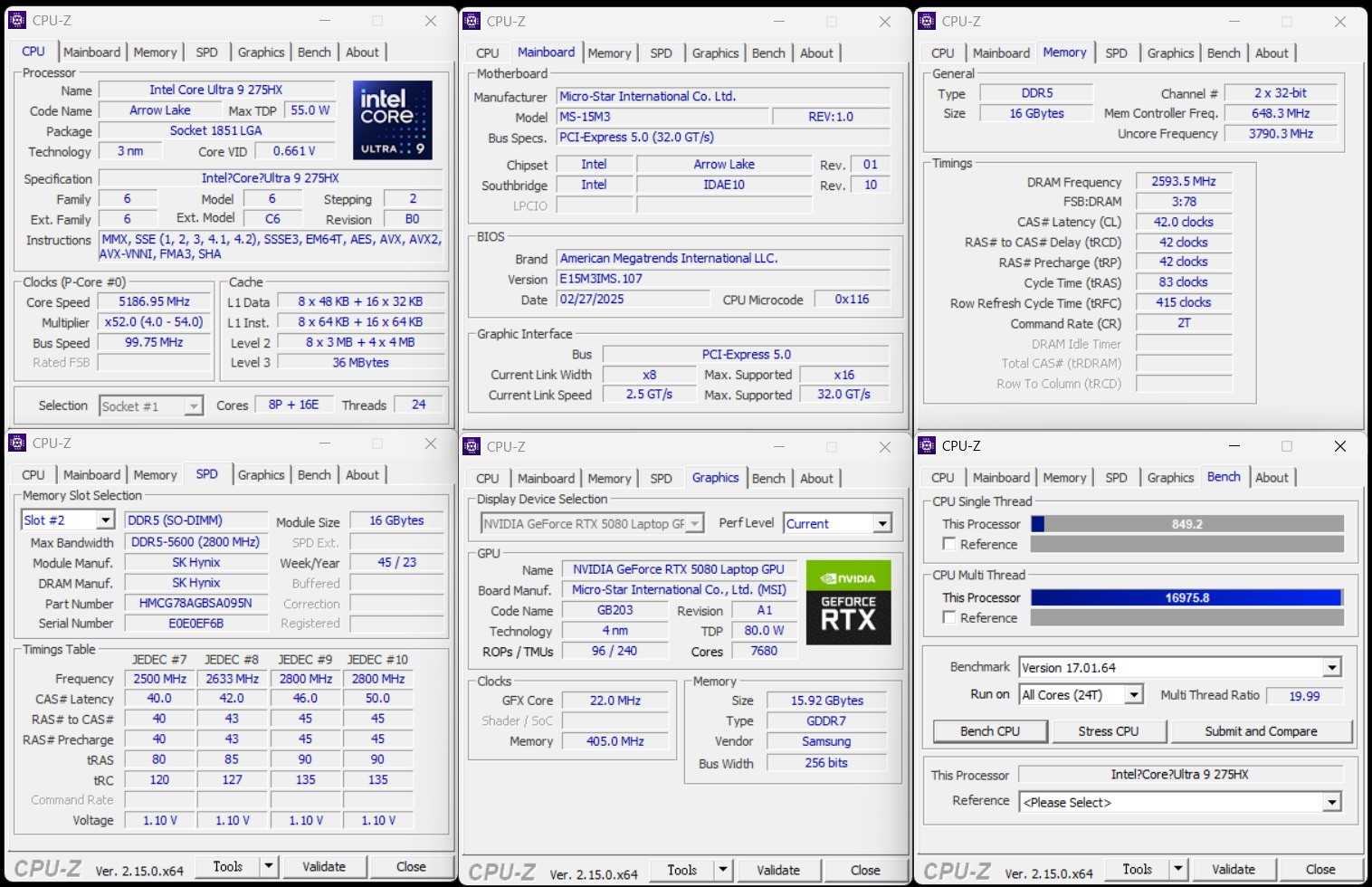Click CPU Microcode value 0x116
The image size is (1372, 887).
coord(852,299)
